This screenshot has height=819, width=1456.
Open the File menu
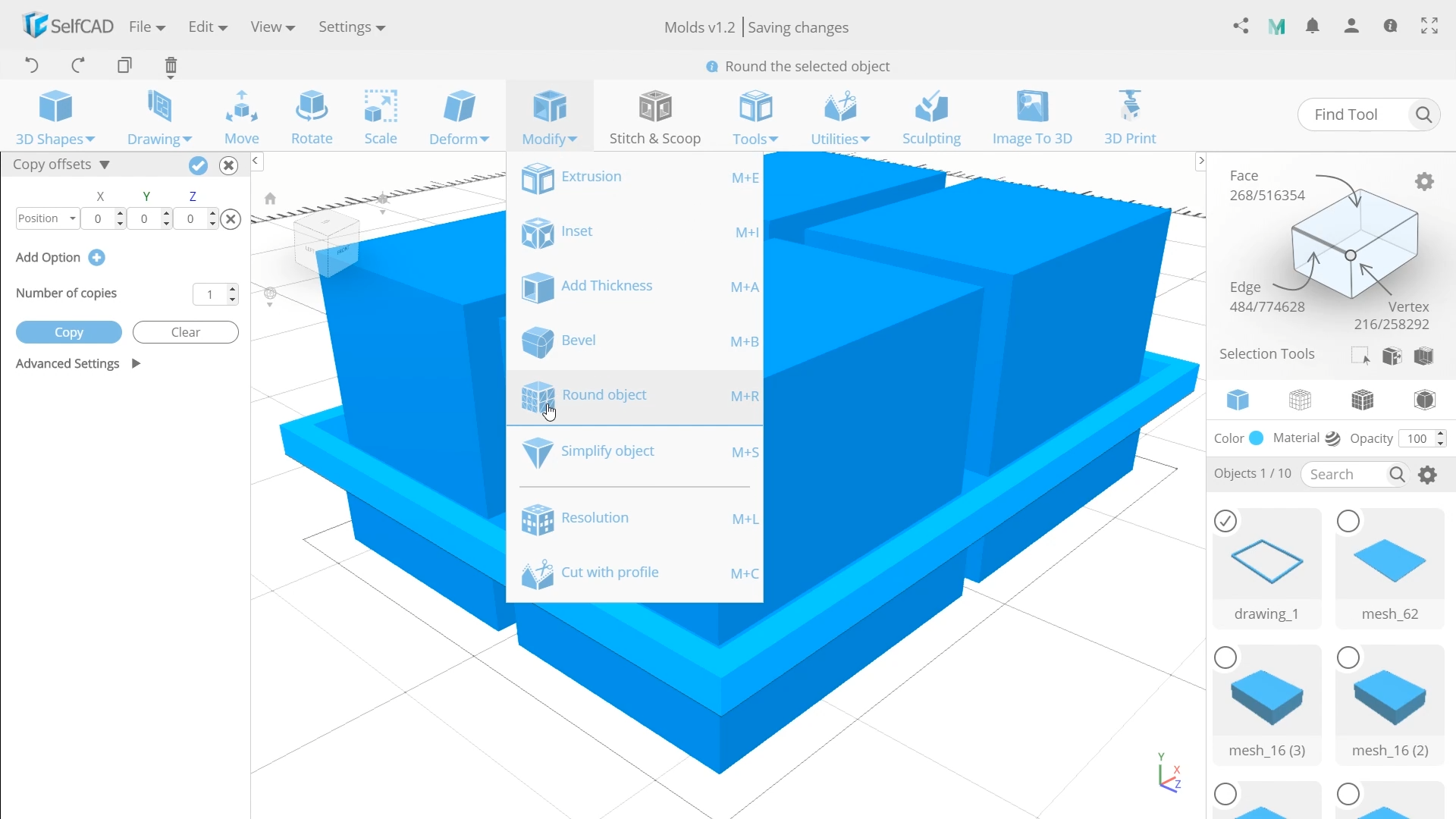tap(147, 27)
